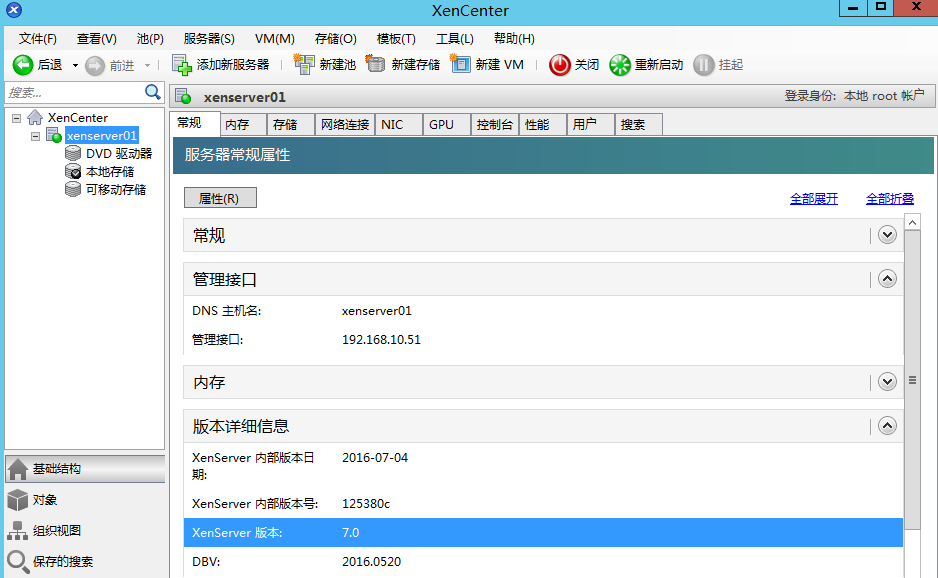
Task: Click the management IP 192.168.10.51 value
Action: 381,340
